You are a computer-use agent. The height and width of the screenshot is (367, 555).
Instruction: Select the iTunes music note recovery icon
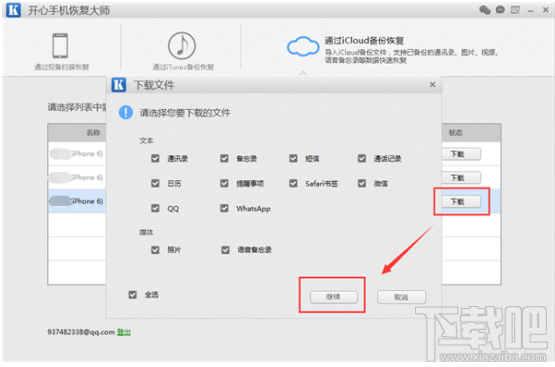pos(182,45)
